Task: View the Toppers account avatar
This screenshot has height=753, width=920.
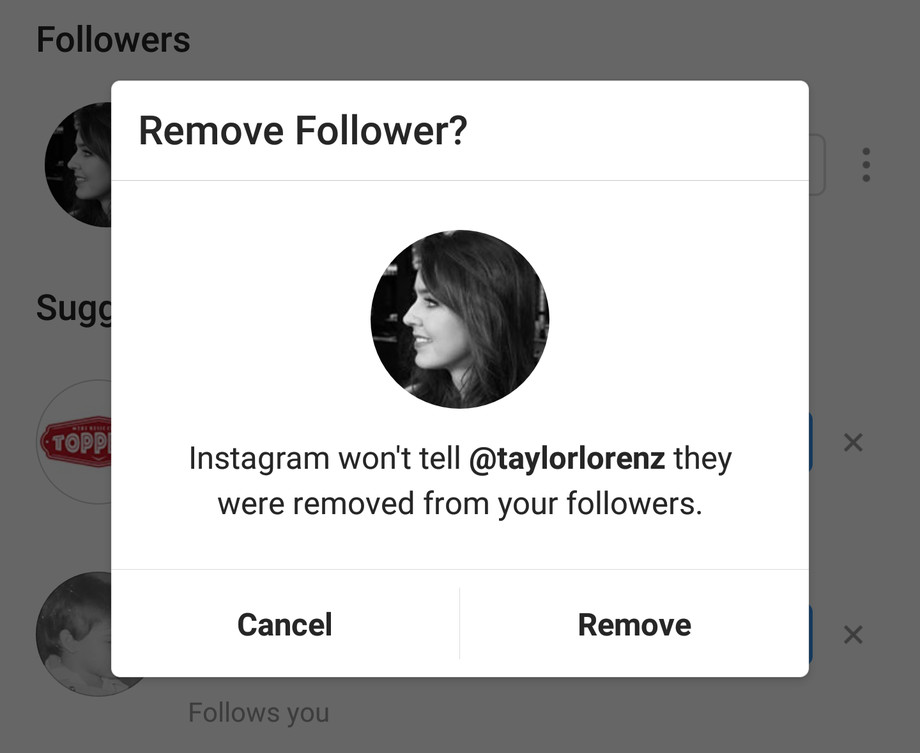Action: (x=80, y=441)
